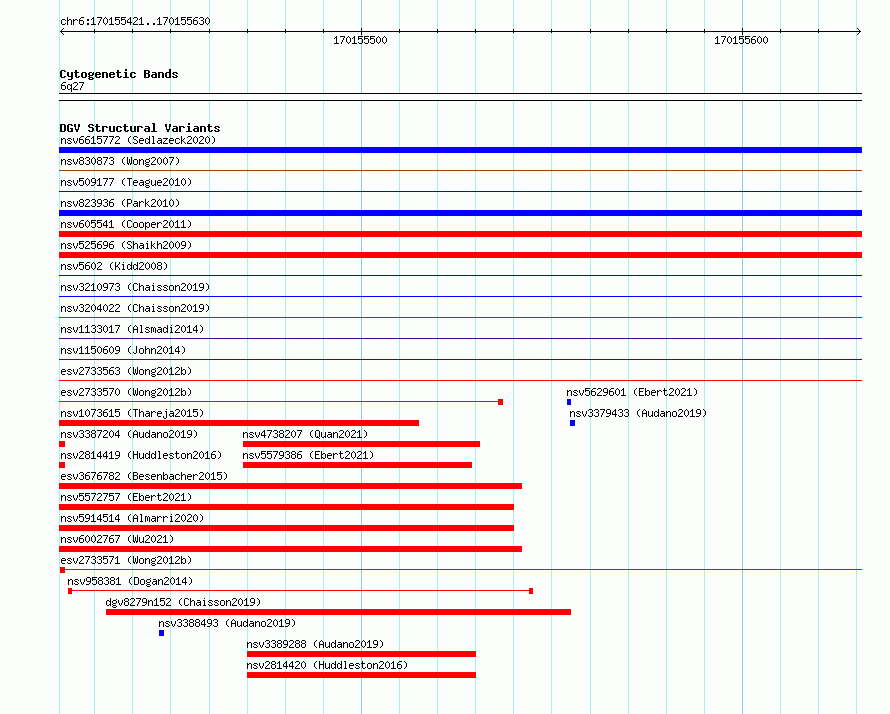Click red bar under nsv6002767
Screen dimensions: 890x714
tap(290, 549)
